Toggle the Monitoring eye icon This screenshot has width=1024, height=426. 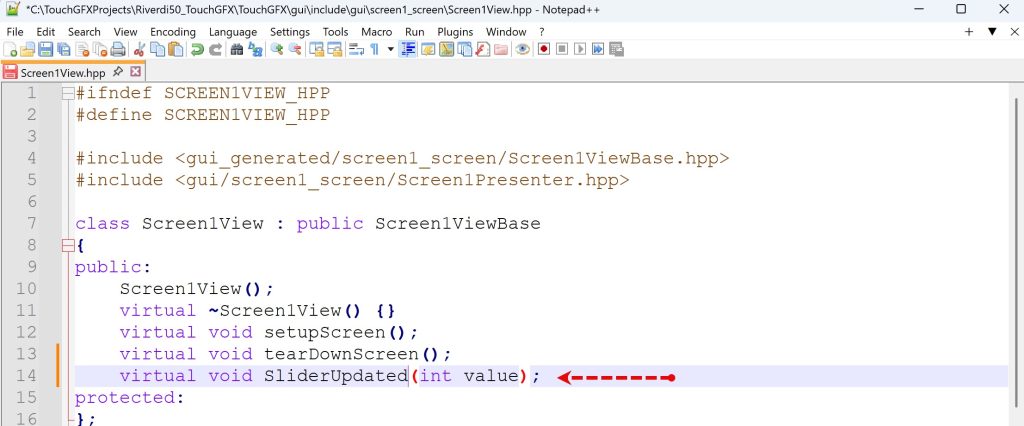tap(521, 49)
